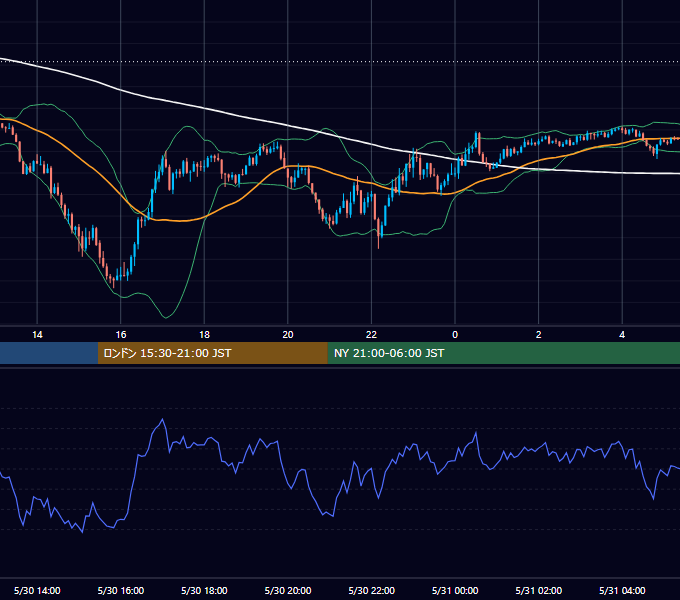The height and width of the screenshot is (600, 680).
Task: Click hour label 16 on price chart axis
Action: tap(121, 335)
